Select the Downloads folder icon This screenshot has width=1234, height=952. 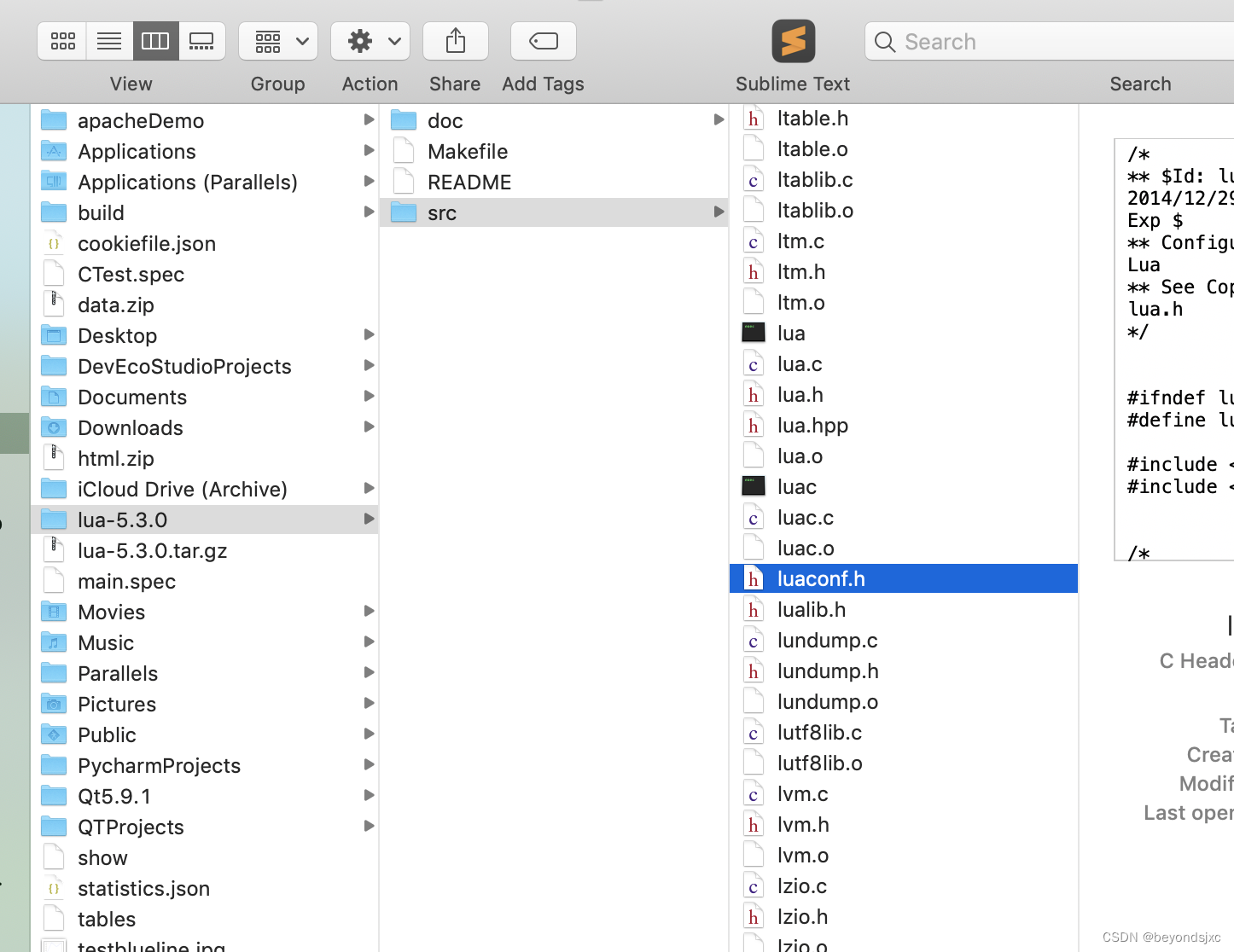[x=54, y=427]
